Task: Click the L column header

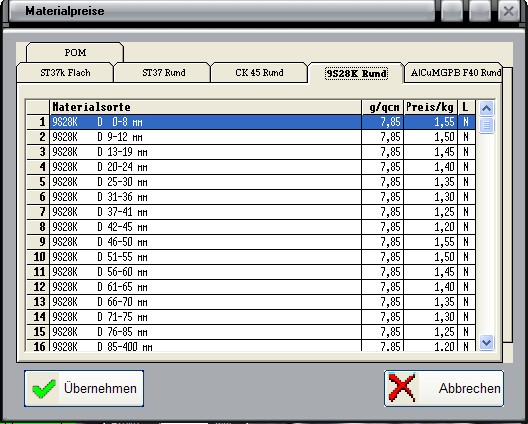Action: (466, 107)
